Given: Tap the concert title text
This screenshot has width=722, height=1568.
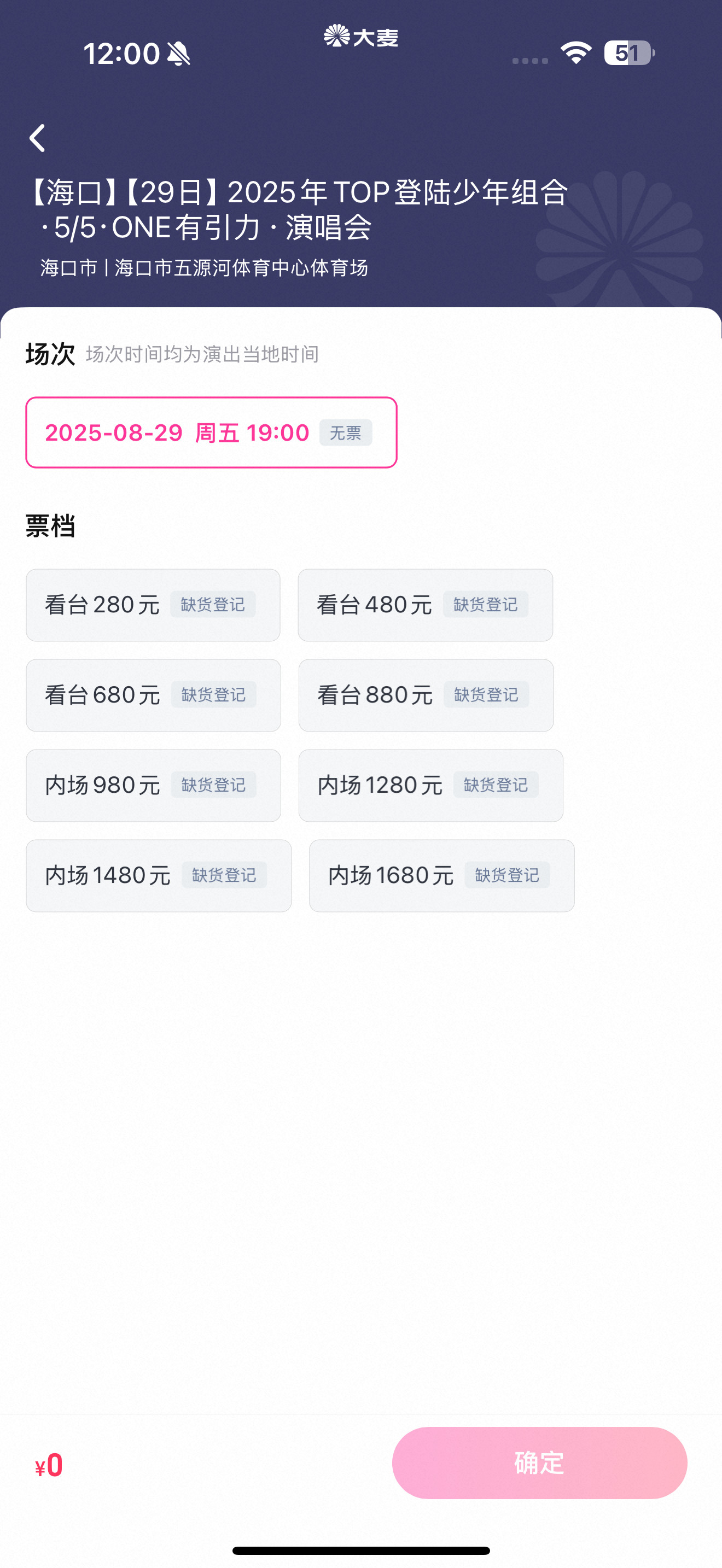Looking at the screenshot, I should [298, 209].
